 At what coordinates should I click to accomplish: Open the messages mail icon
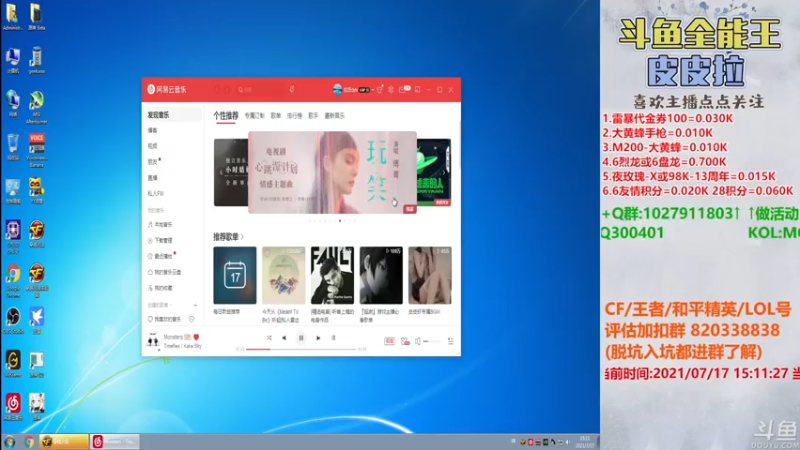403,89
